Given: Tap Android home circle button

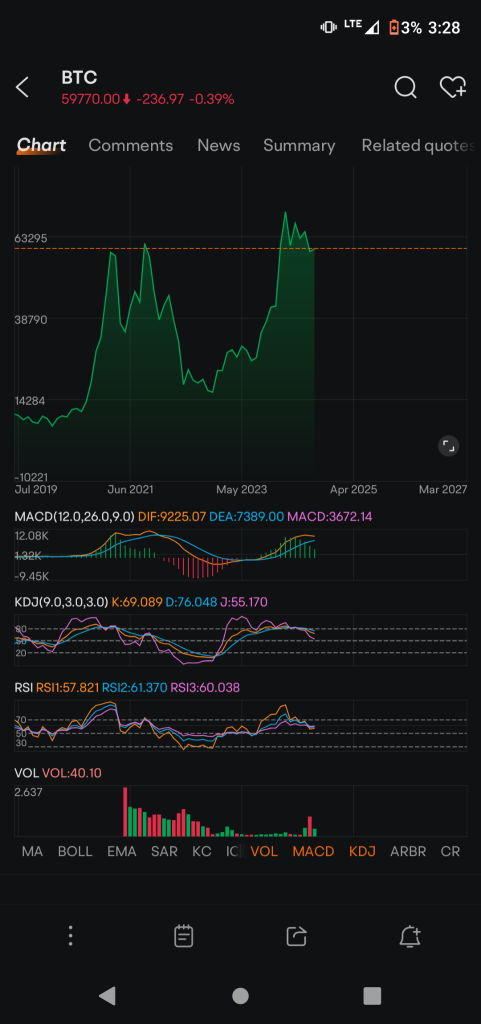Looking at the screenshot, I should point(240,995).
